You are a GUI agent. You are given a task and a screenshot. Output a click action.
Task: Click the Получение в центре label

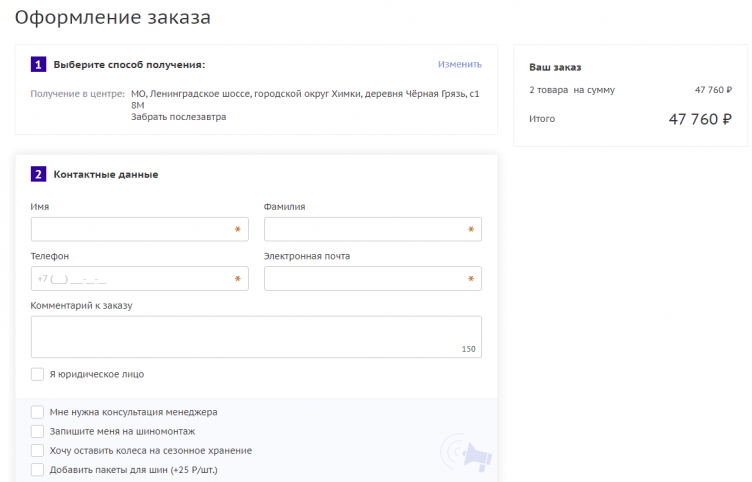(x=78, y=94)
